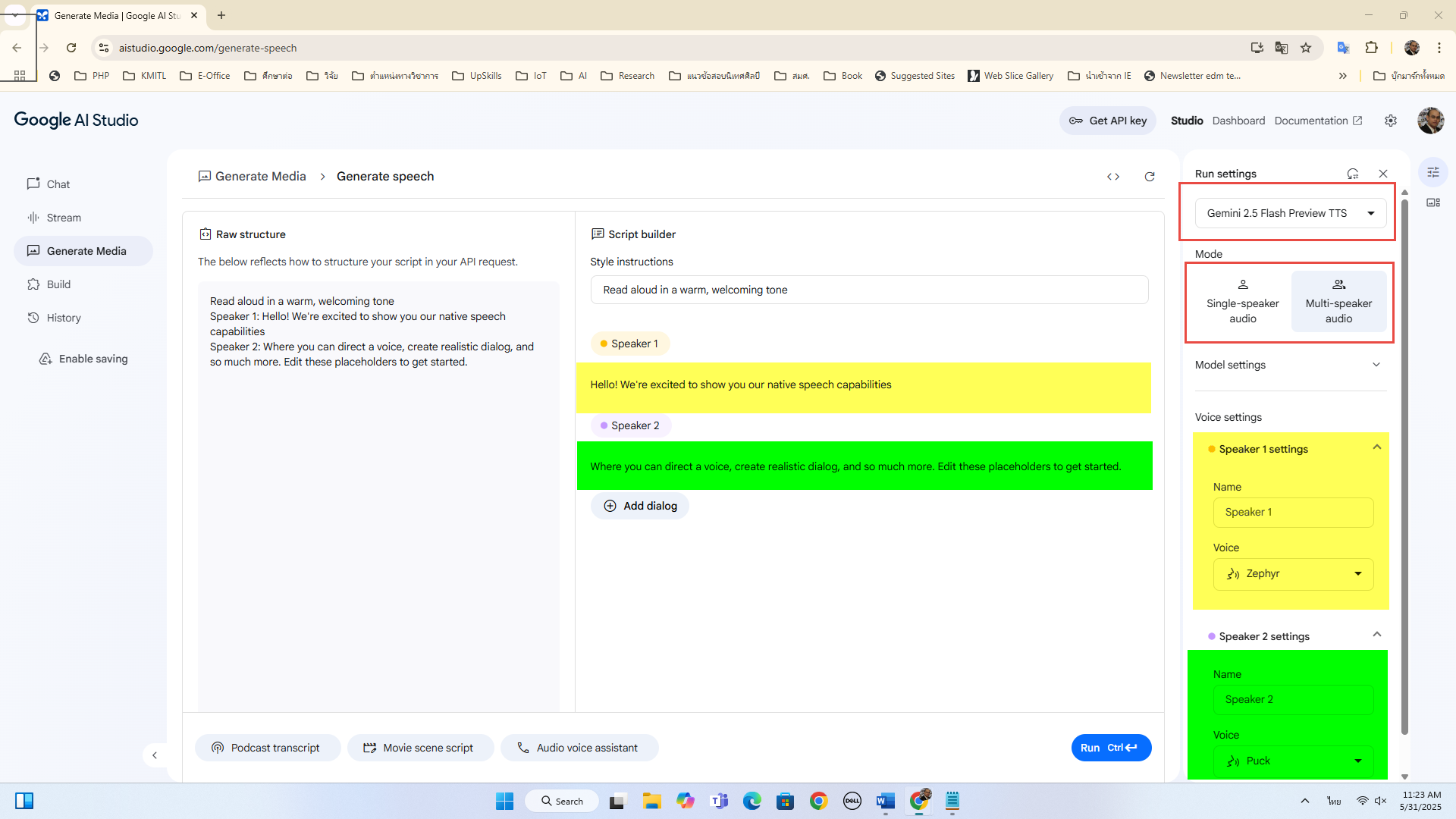Click the run settings panel scrollbar
Screen dimensions: 1456x819
click(x=1404, y=466)
